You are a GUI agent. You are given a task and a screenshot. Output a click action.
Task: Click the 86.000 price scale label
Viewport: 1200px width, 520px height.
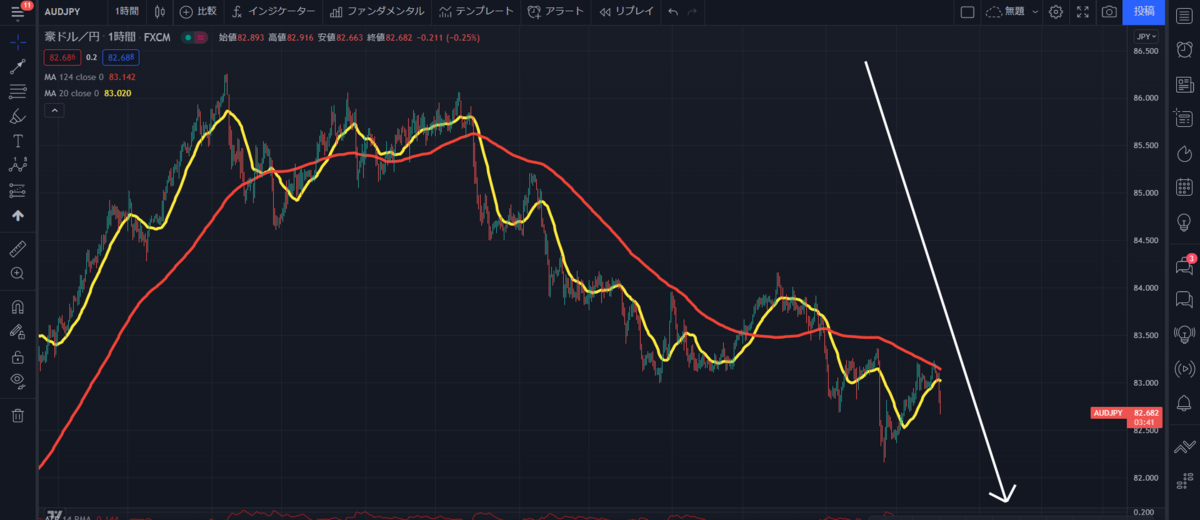pos(1146,98)
